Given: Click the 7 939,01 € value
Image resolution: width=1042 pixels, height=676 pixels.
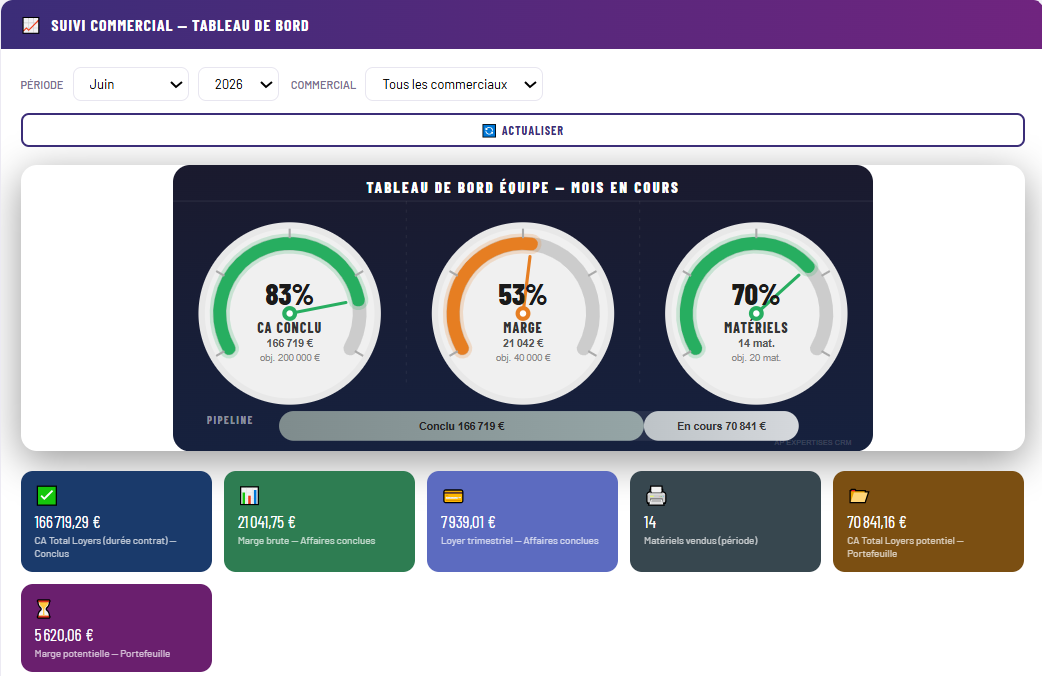Looking at the screenshot, I should point(468,522).
